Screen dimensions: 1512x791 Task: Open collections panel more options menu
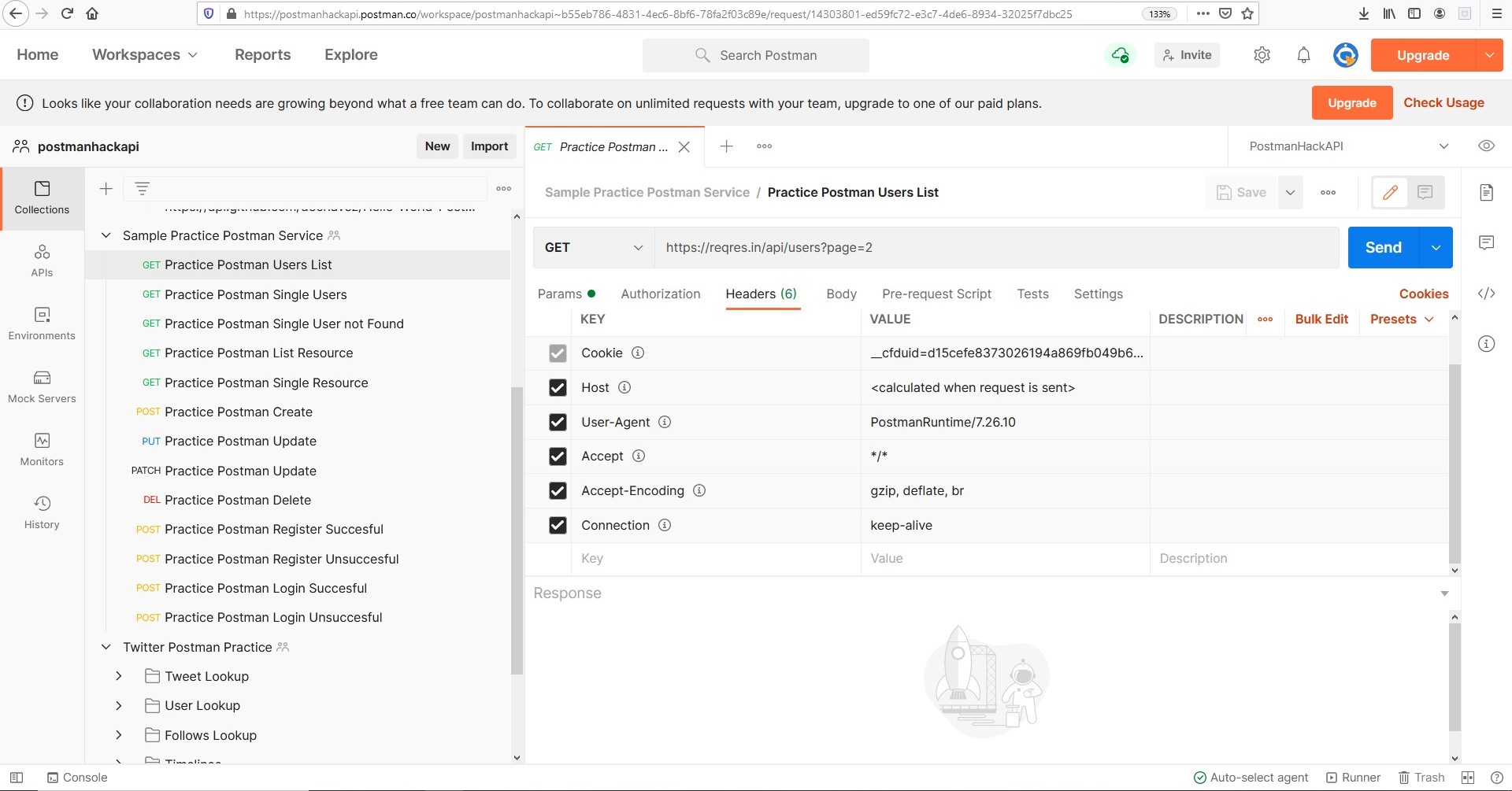pyautogui.click(x=504, y=188)
